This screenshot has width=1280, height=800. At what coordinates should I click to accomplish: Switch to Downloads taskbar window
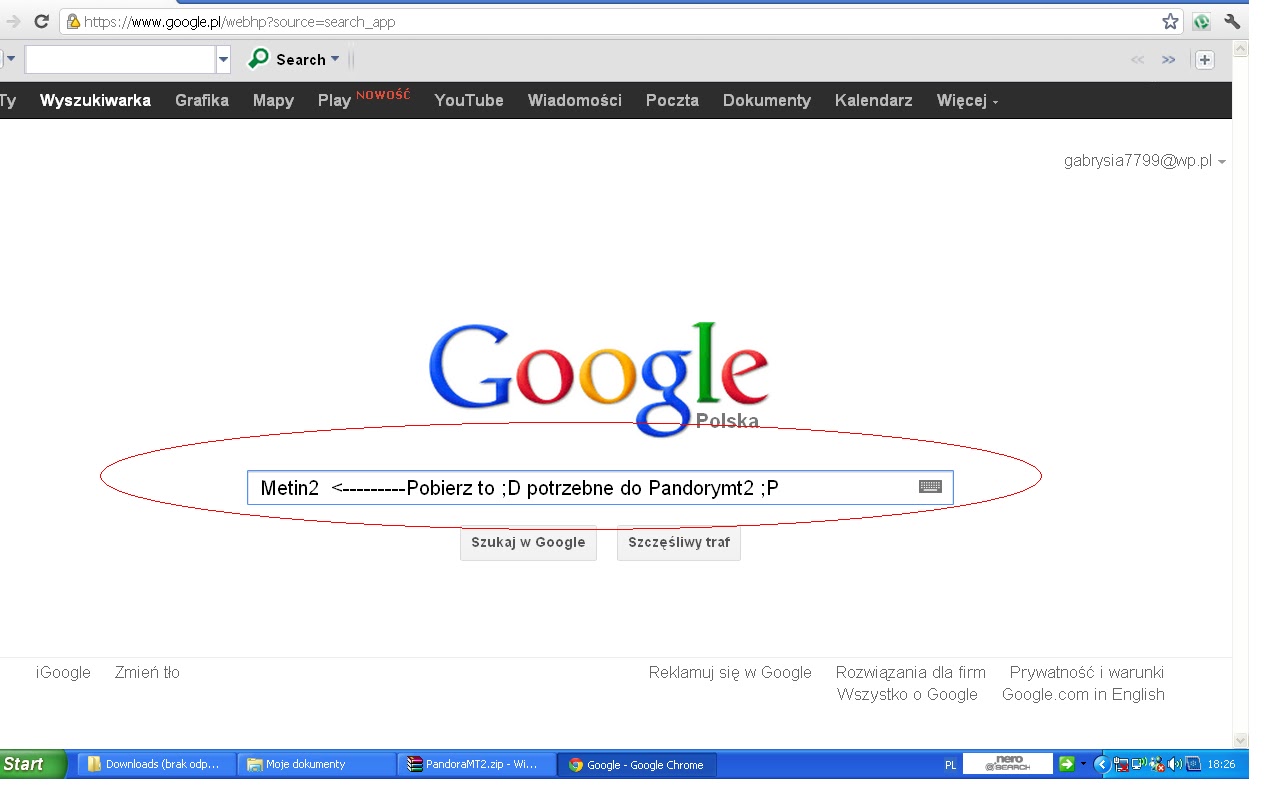click(x=156, y=764)
